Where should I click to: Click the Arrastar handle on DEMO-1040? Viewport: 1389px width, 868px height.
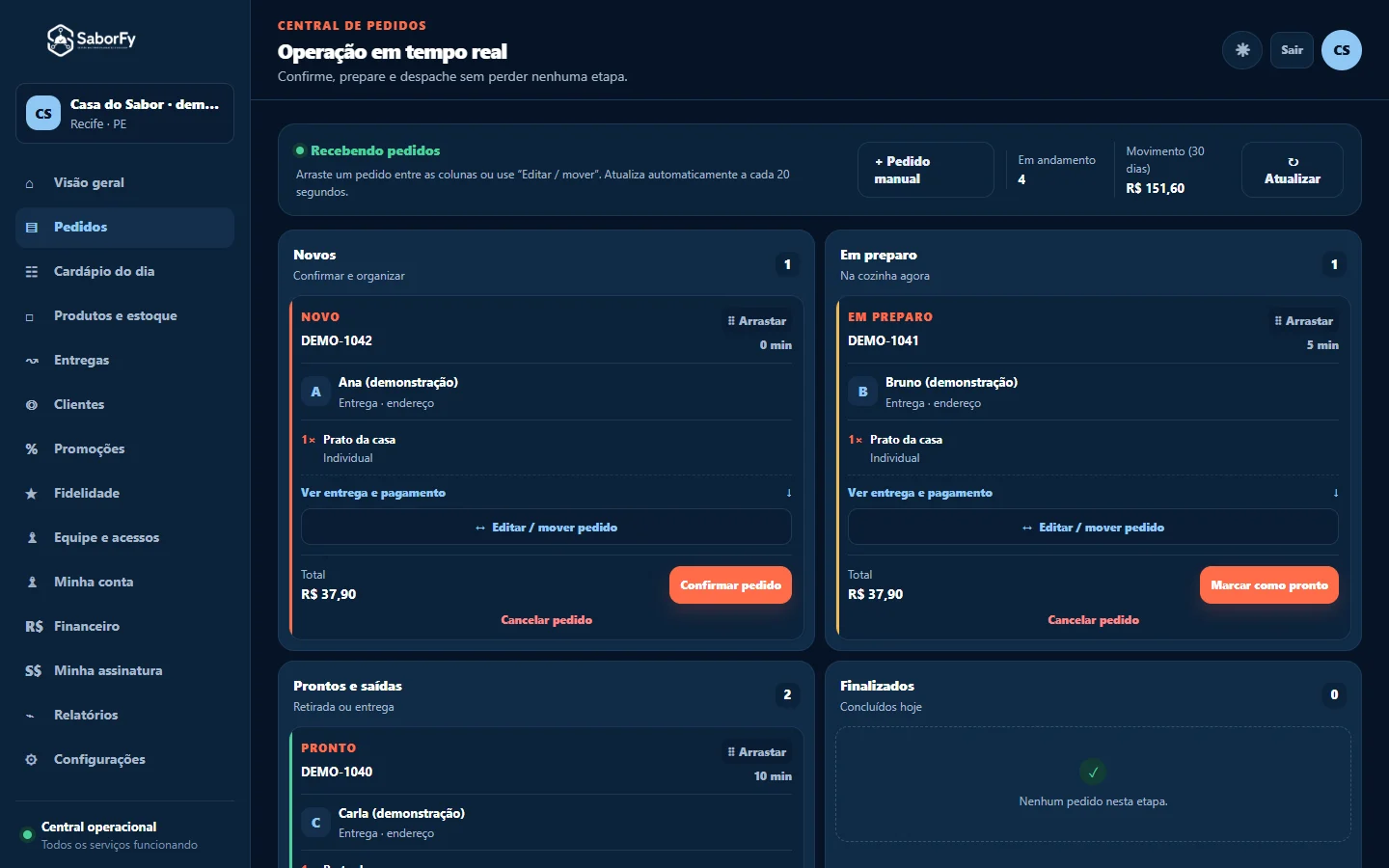pos(756,752)
